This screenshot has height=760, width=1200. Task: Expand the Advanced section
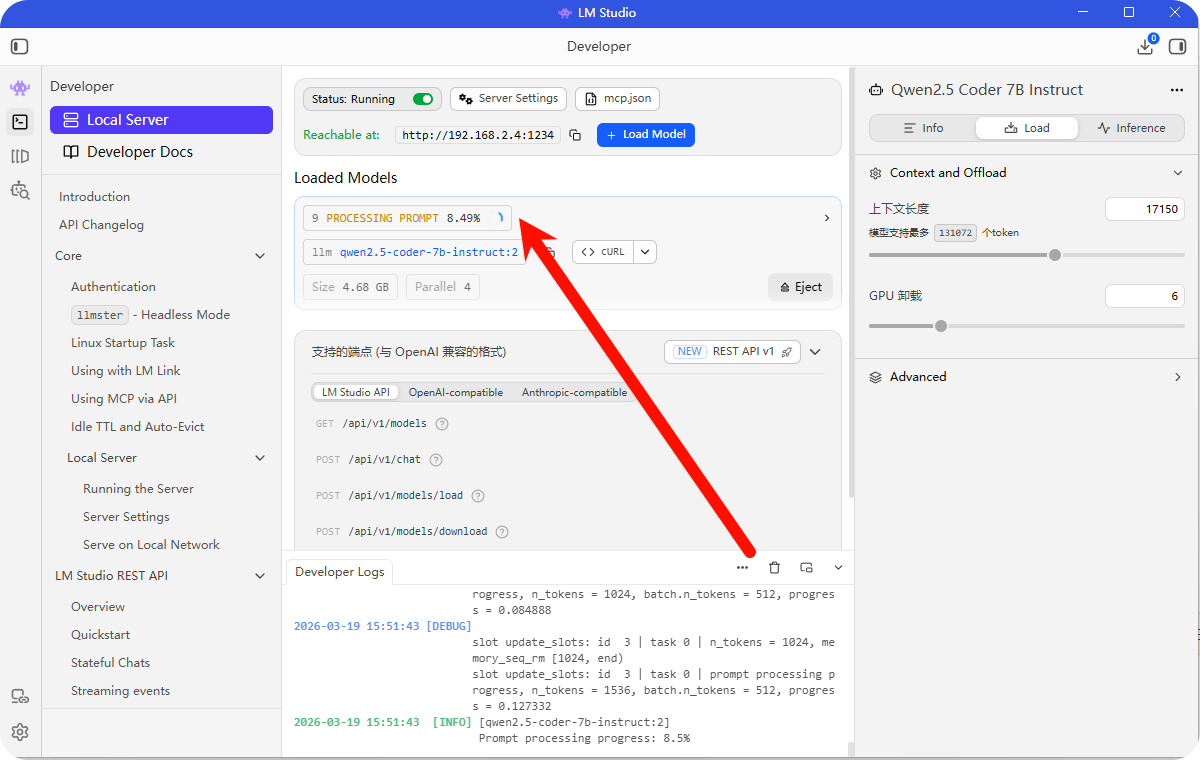pyautogui.click(x=1177, y=377)
